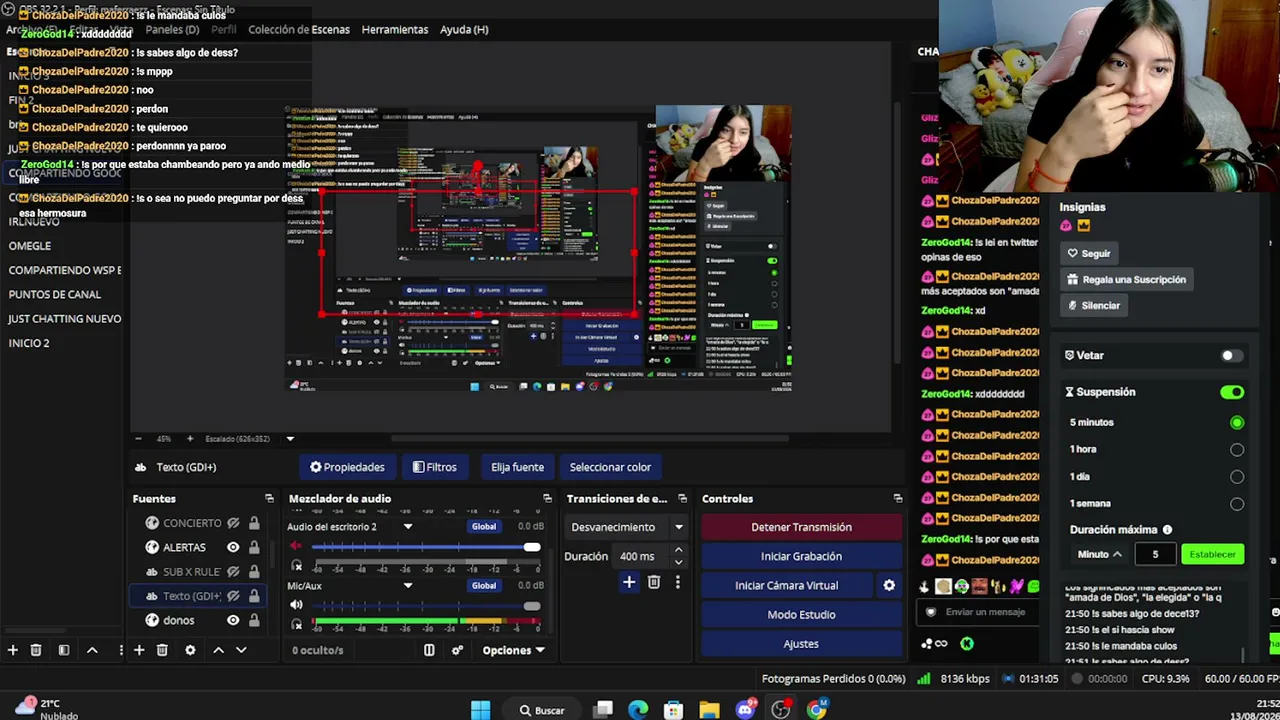Move selected source up in Fuentes
Image resolution: width=1280 pixels, height=720 pixels.
coord(218,650)
